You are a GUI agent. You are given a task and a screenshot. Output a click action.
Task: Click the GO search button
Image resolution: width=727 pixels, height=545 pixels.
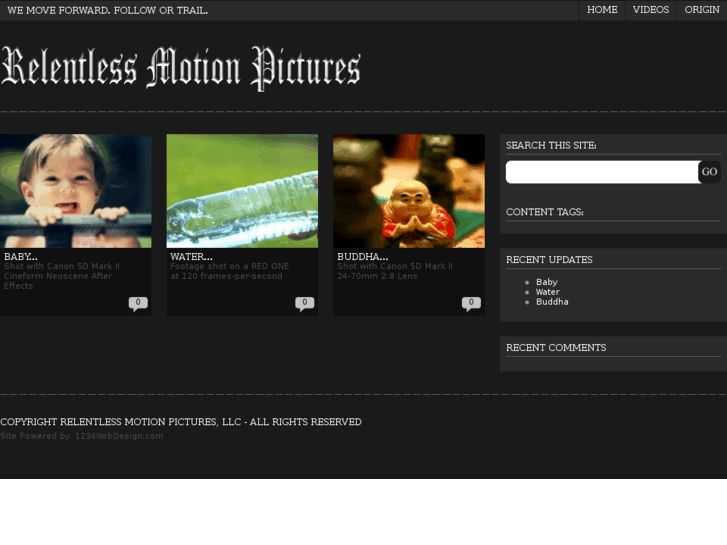709,172
